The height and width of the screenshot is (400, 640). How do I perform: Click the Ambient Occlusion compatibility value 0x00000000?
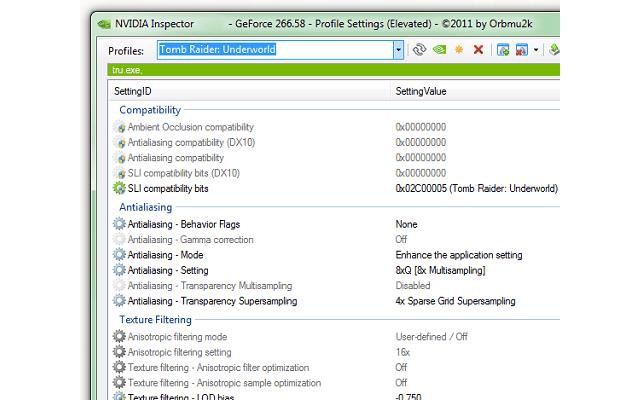coord(420,127)
